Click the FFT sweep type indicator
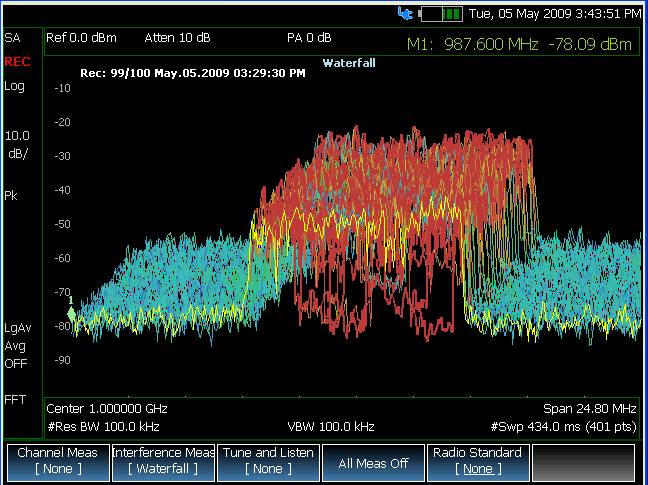The height and width of the screenshot is (485, 648). [15, 399]
